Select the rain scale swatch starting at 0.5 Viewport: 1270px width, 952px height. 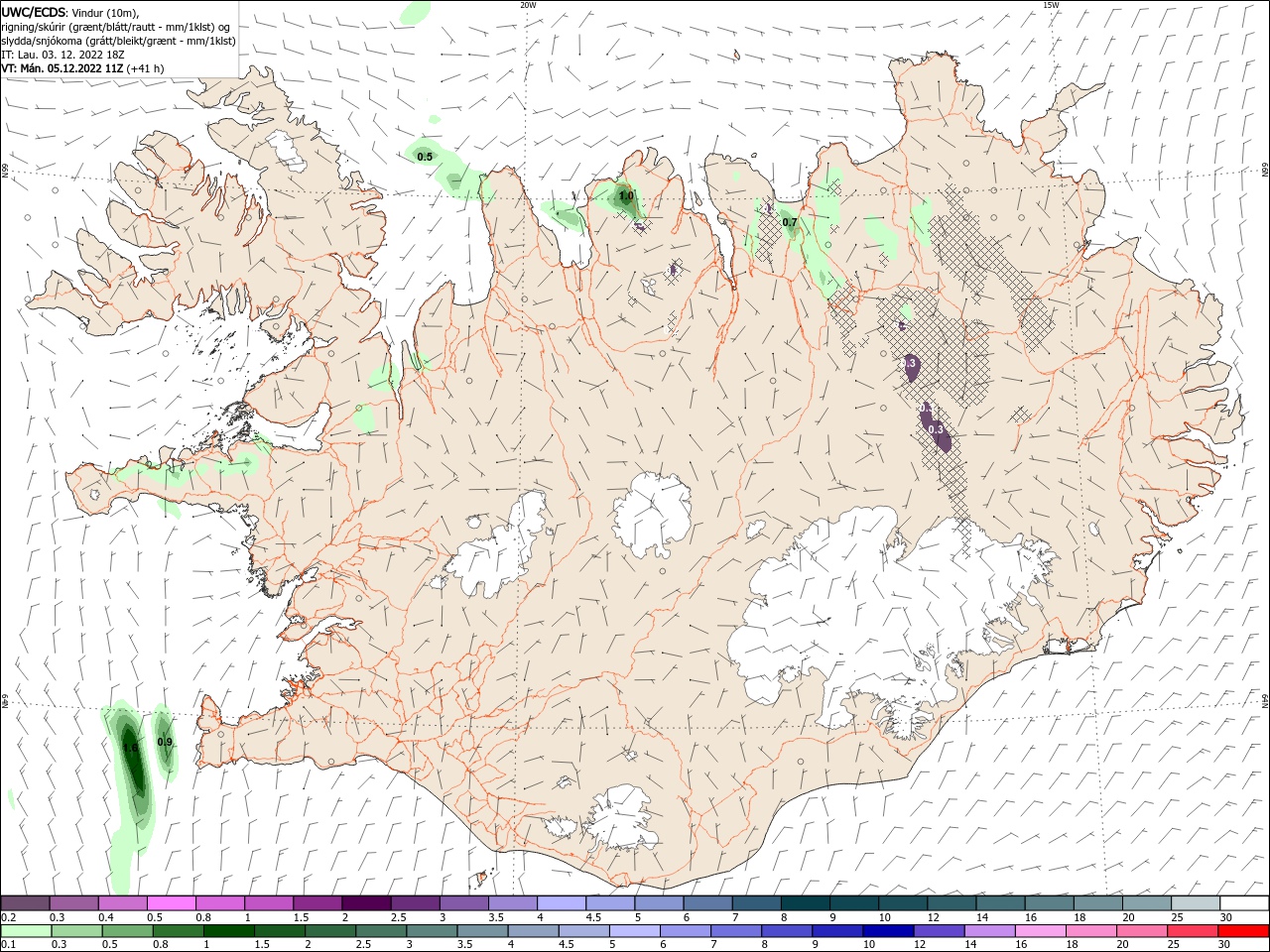point(127,931)
